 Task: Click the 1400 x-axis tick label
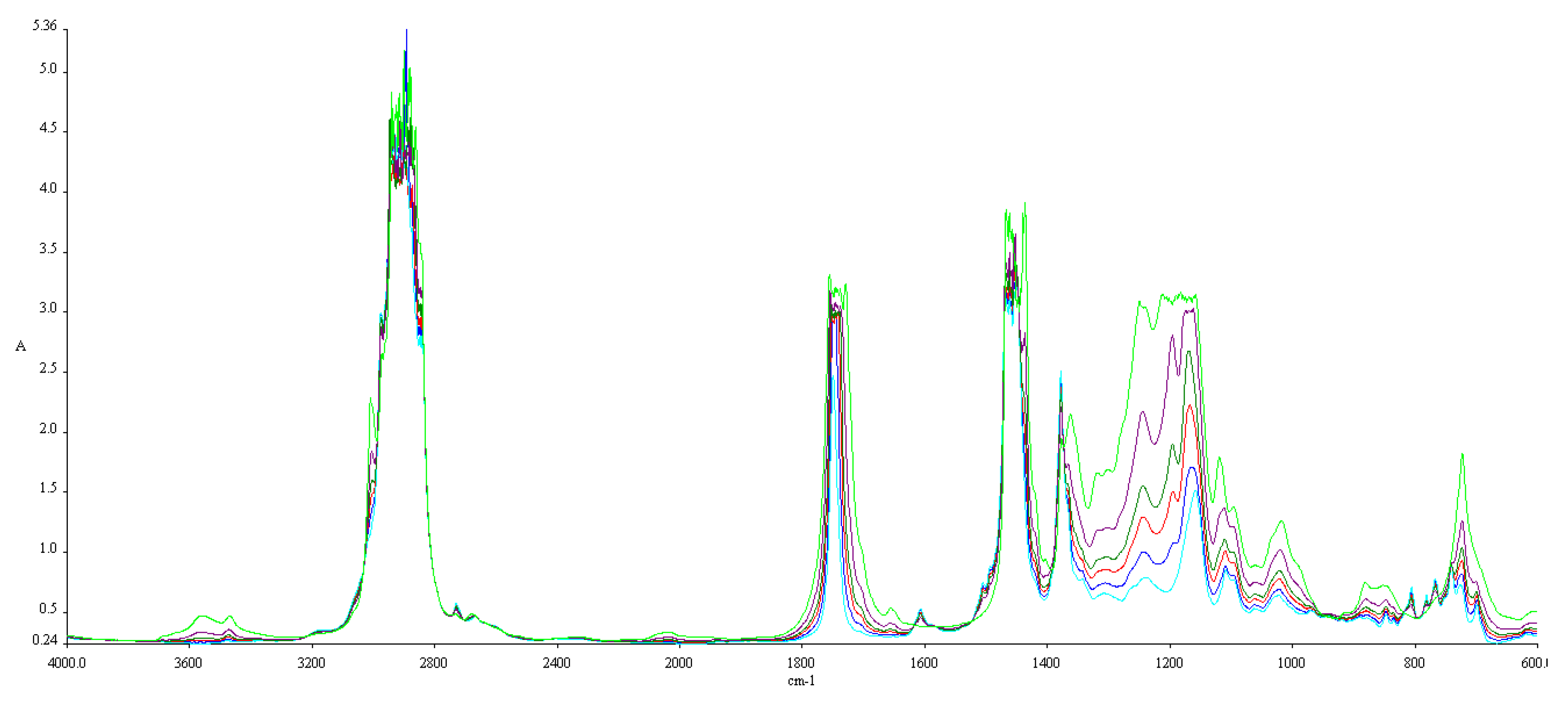[1046, 663]
